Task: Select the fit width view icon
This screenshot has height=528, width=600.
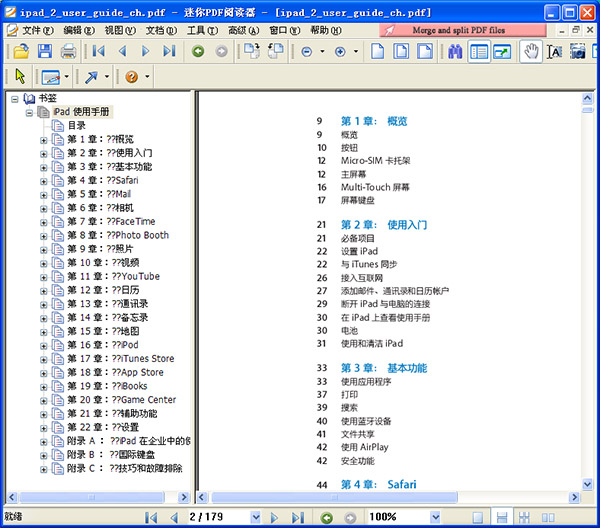Action: click(425, 51)
